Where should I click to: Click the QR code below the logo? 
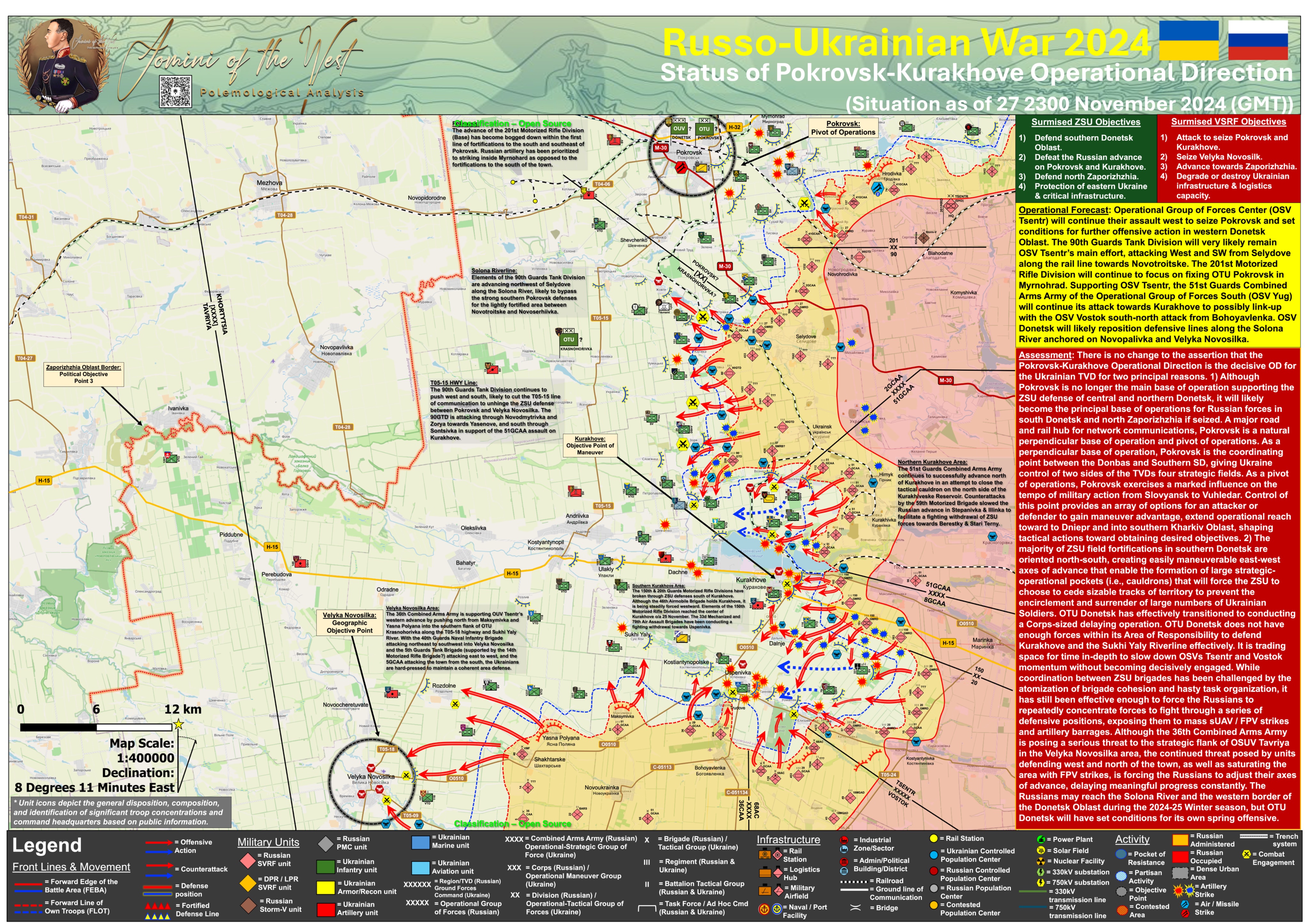click(175, 91)
